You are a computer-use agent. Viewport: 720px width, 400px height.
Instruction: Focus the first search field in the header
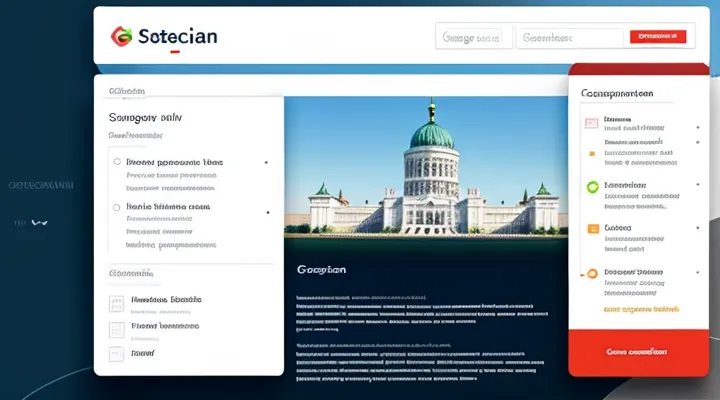(x=474, y=36)
